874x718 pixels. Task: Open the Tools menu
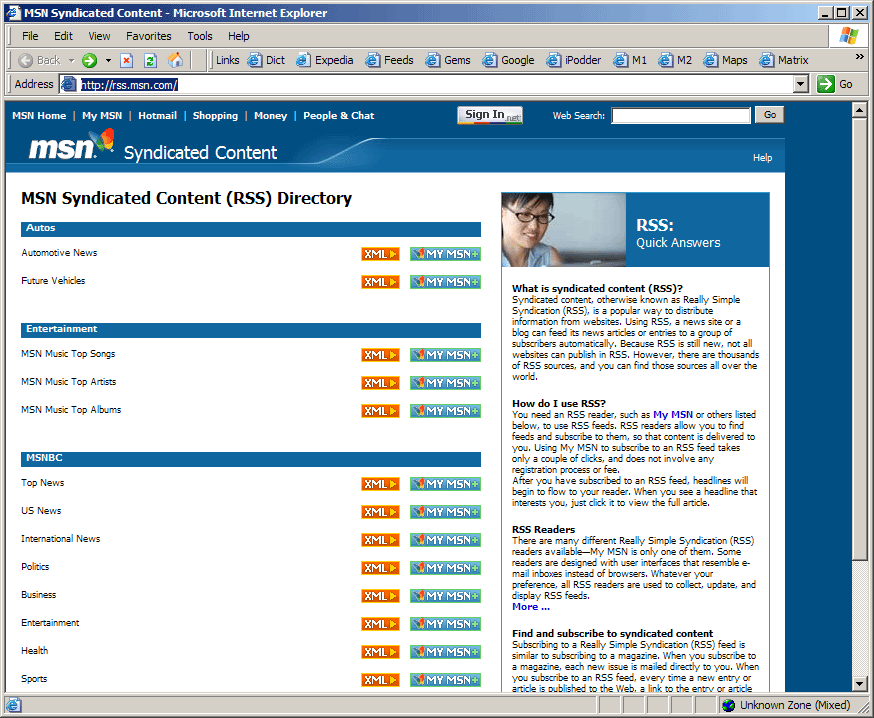point(200,36)
